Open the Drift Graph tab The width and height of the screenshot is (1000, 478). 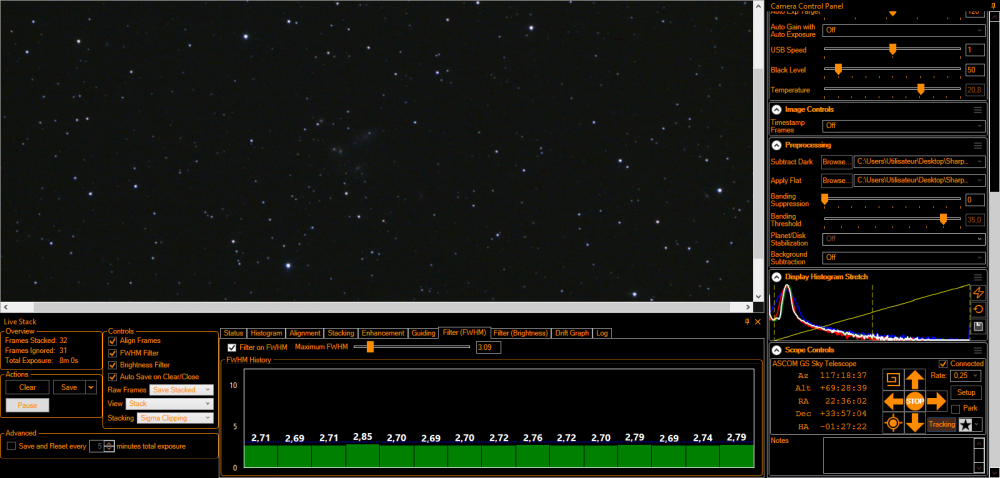click(571, 333)
